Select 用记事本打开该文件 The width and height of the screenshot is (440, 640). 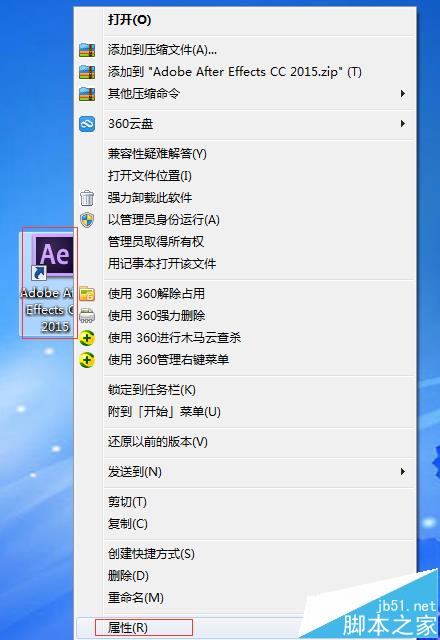pyautogui.click(x=245, y=264)
